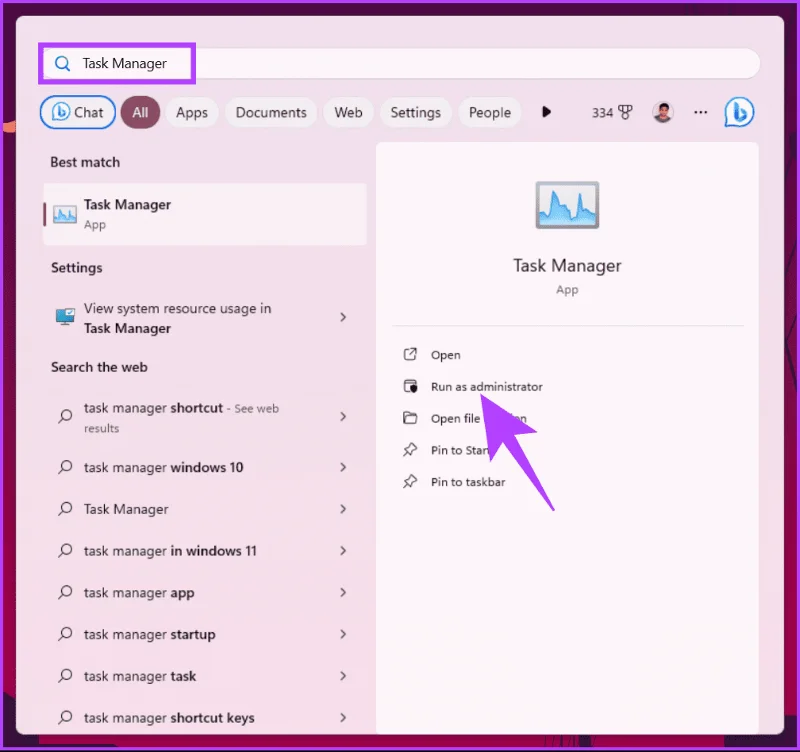Click the Open icon in the actions list

410,355
